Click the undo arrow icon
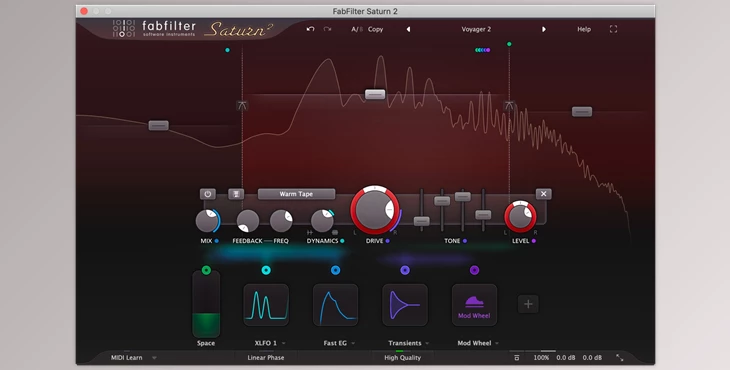 311,29
